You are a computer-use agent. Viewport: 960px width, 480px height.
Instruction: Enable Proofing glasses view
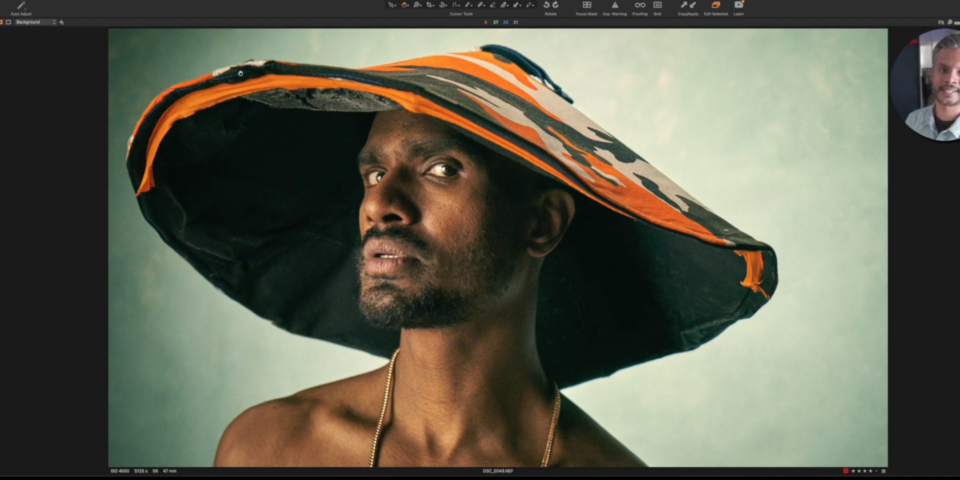pos(640,5)
